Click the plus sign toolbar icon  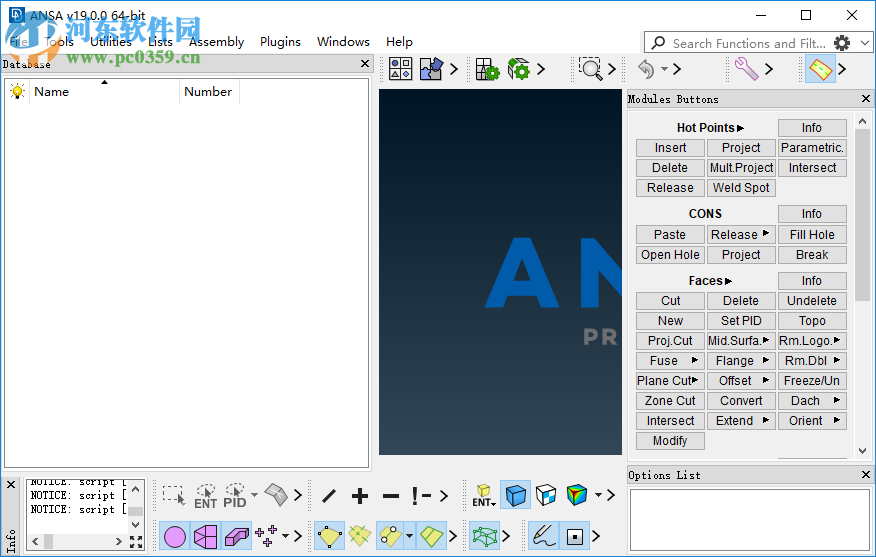pyautogui.click(x=360, y=495)
